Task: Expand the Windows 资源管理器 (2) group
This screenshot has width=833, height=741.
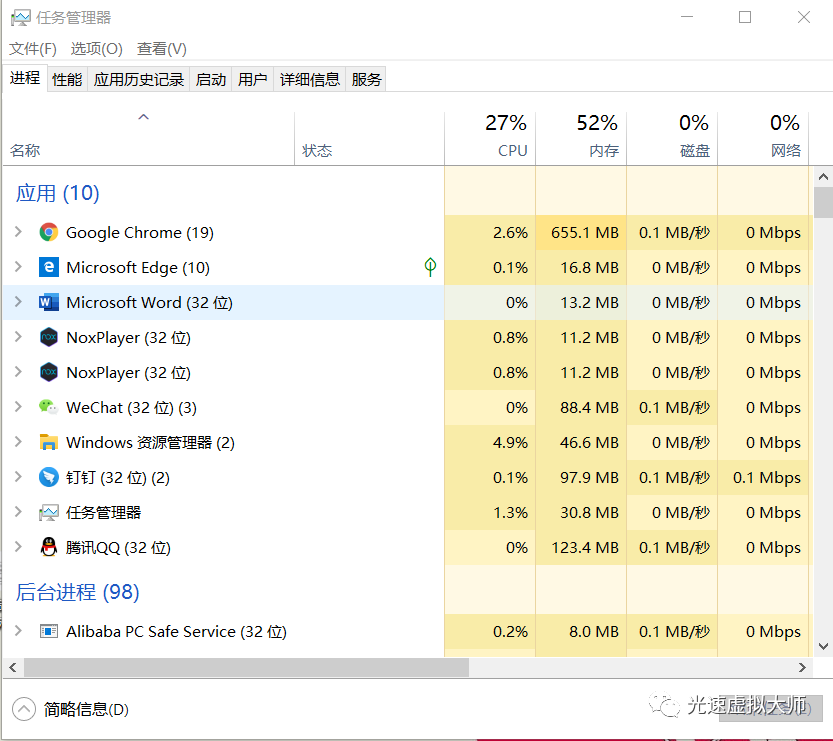Action: (18, 442)
